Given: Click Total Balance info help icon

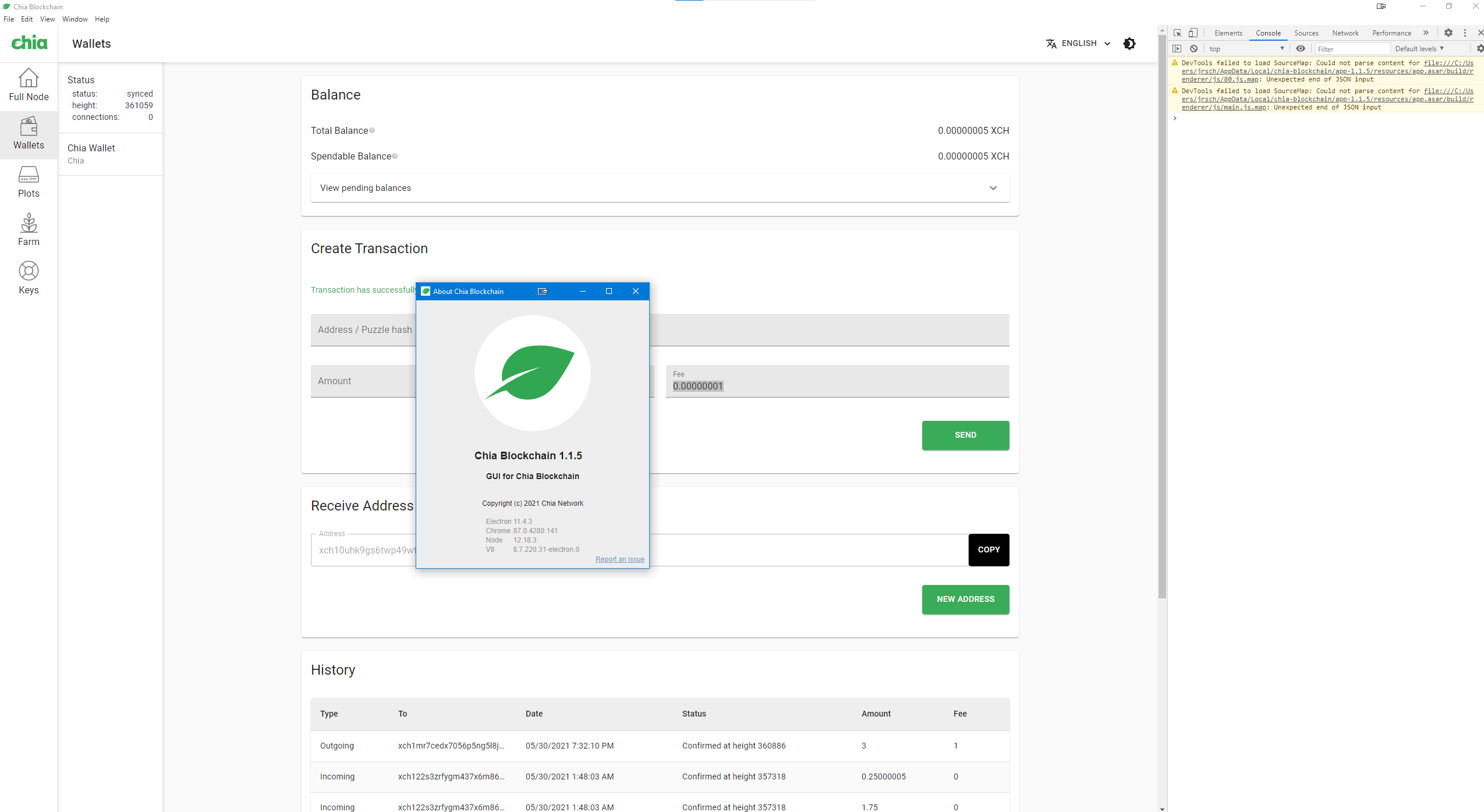Looking at the screenshot, I should point(372,130).
